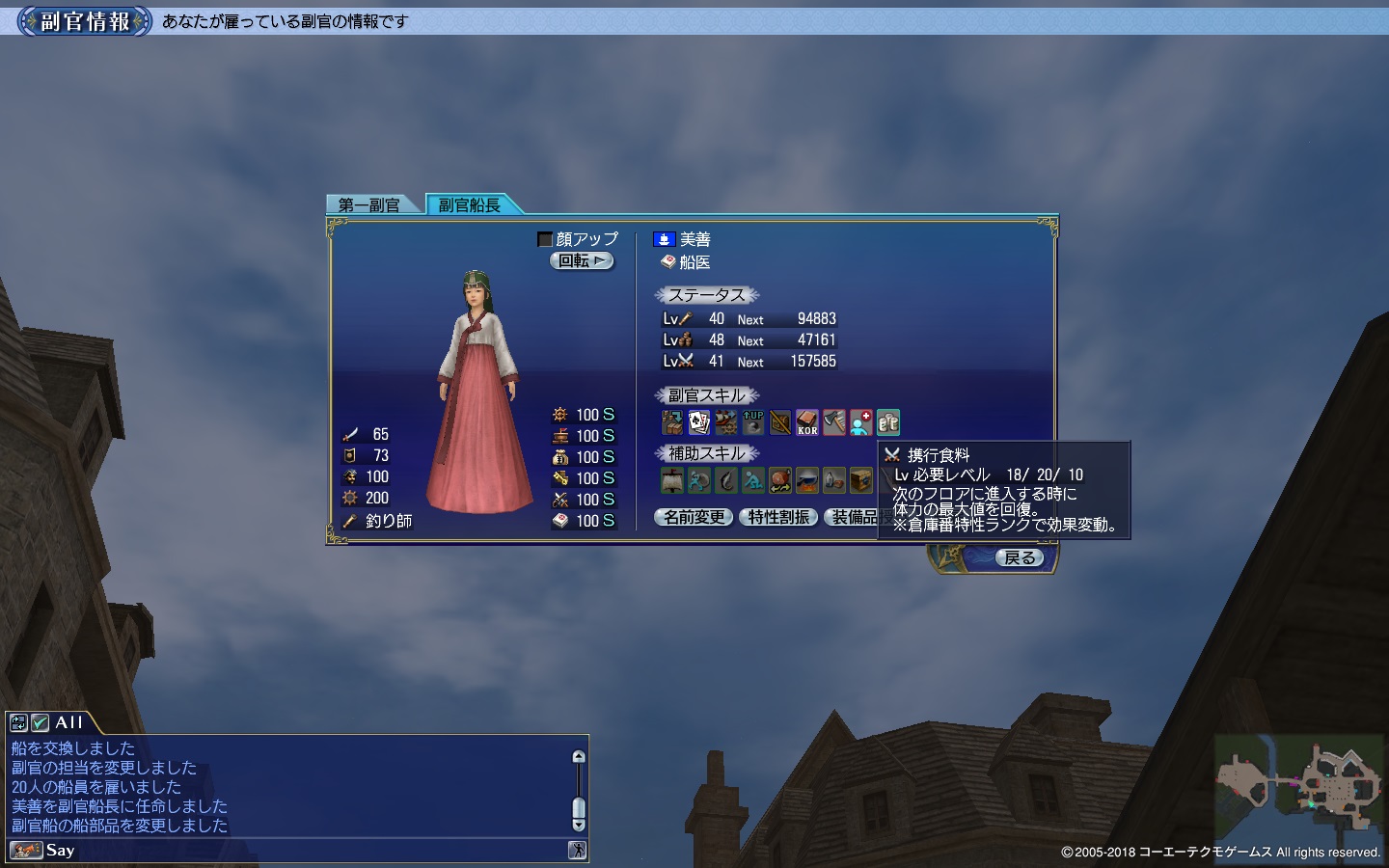The image size is (1389, 868).
Task: Select the meat with arrows support skill icon
Action: pyautogui.click(x=780, y=479)
